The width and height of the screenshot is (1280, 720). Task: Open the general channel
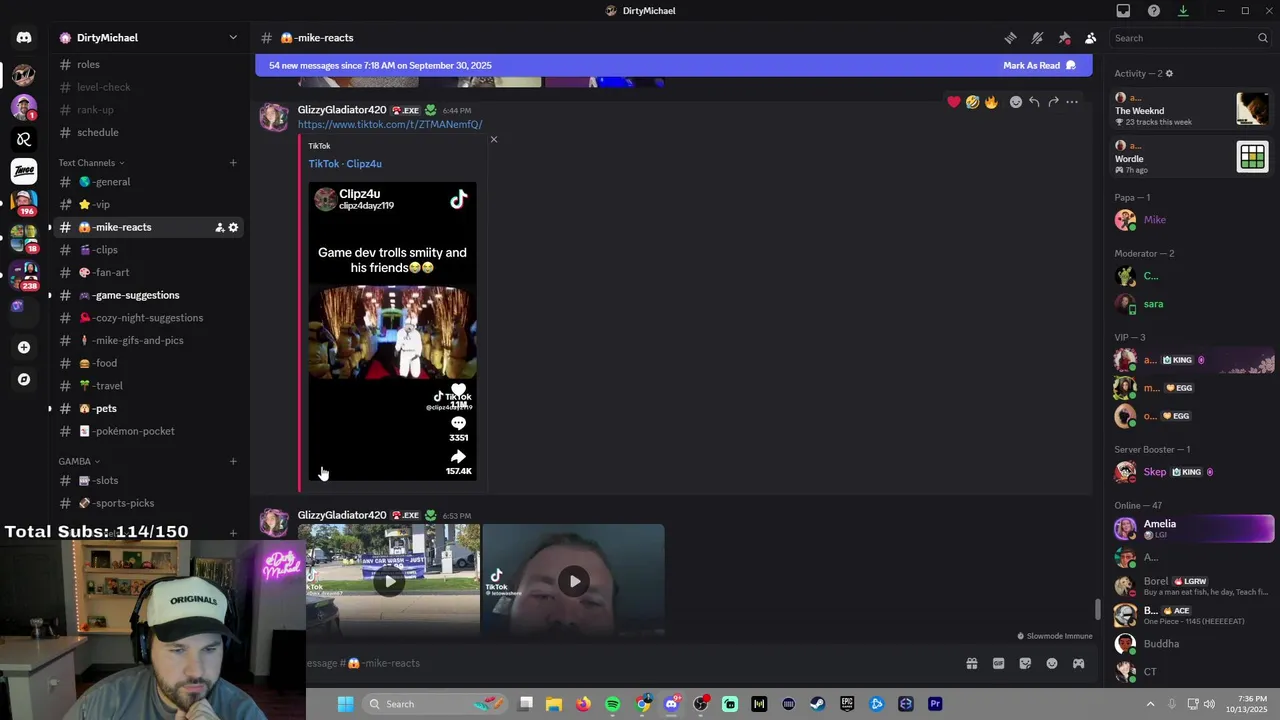coord(147,182)
